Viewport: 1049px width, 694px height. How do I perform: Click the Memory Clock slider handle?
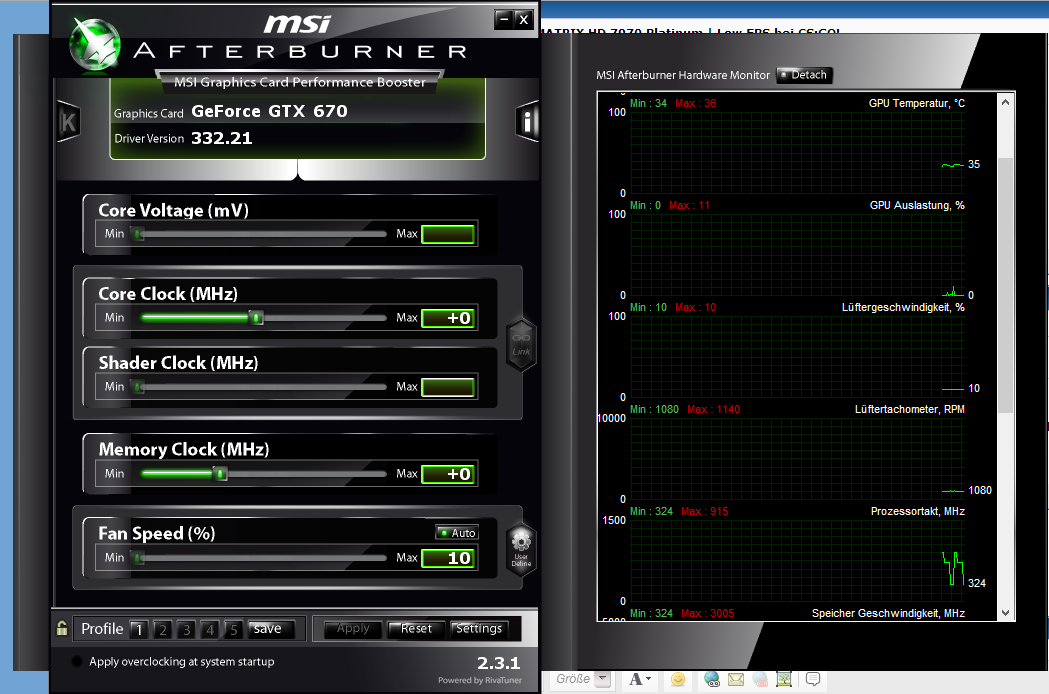[x=220, y=474]
